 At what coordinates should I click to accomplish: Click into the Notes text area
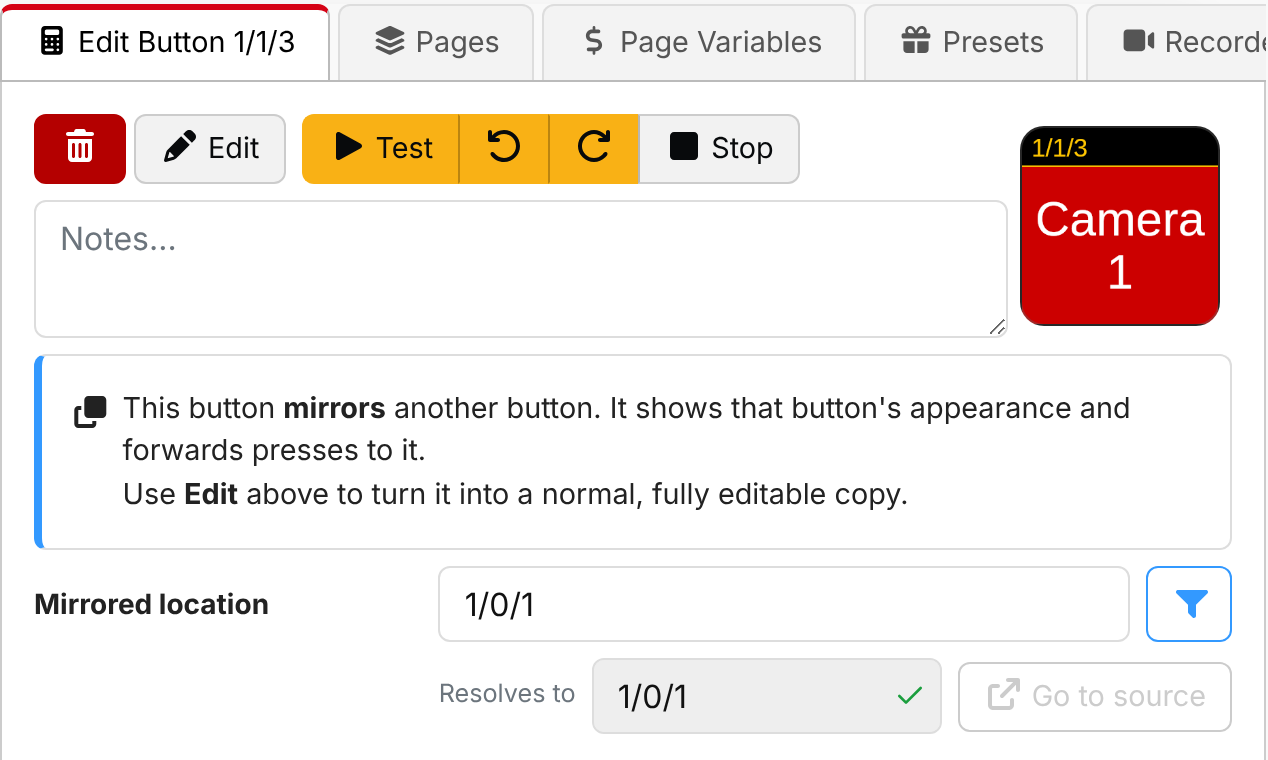coord(521,269)
